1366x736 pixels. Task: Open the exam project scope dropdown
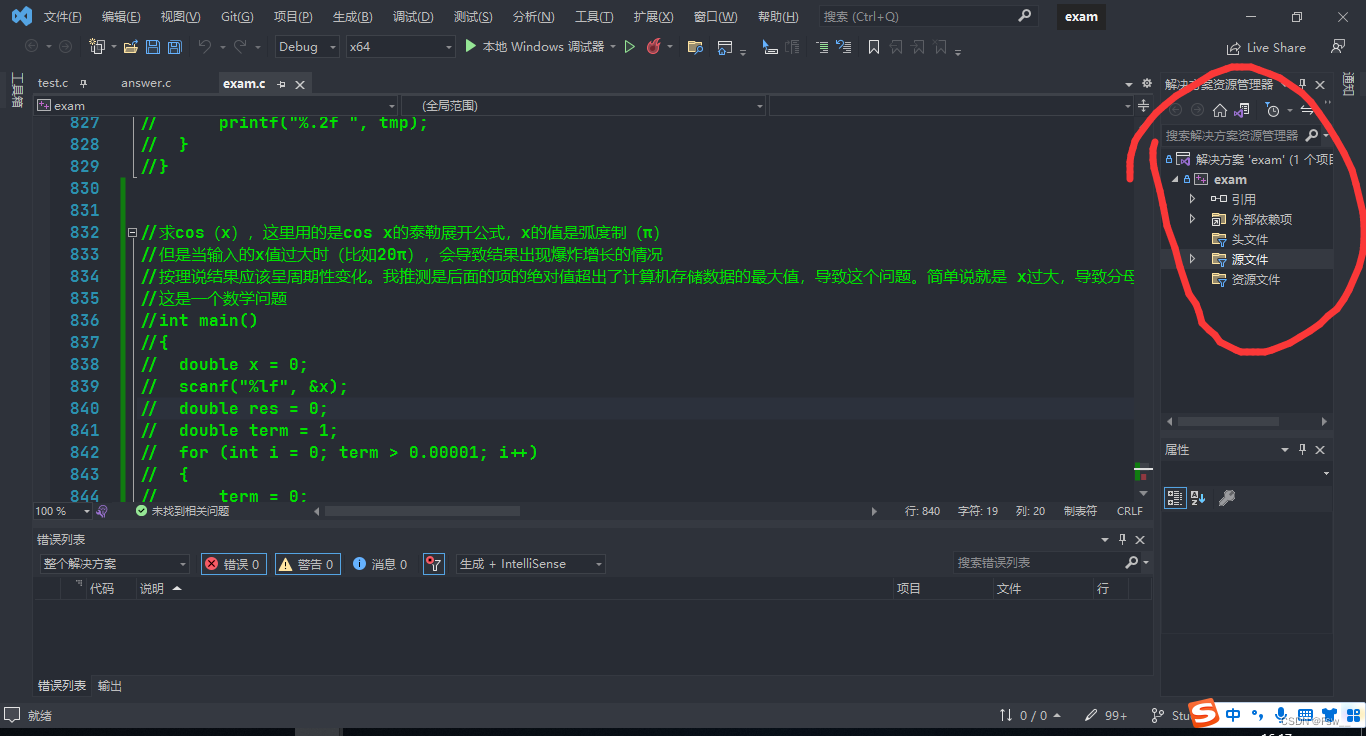point(215,105)
